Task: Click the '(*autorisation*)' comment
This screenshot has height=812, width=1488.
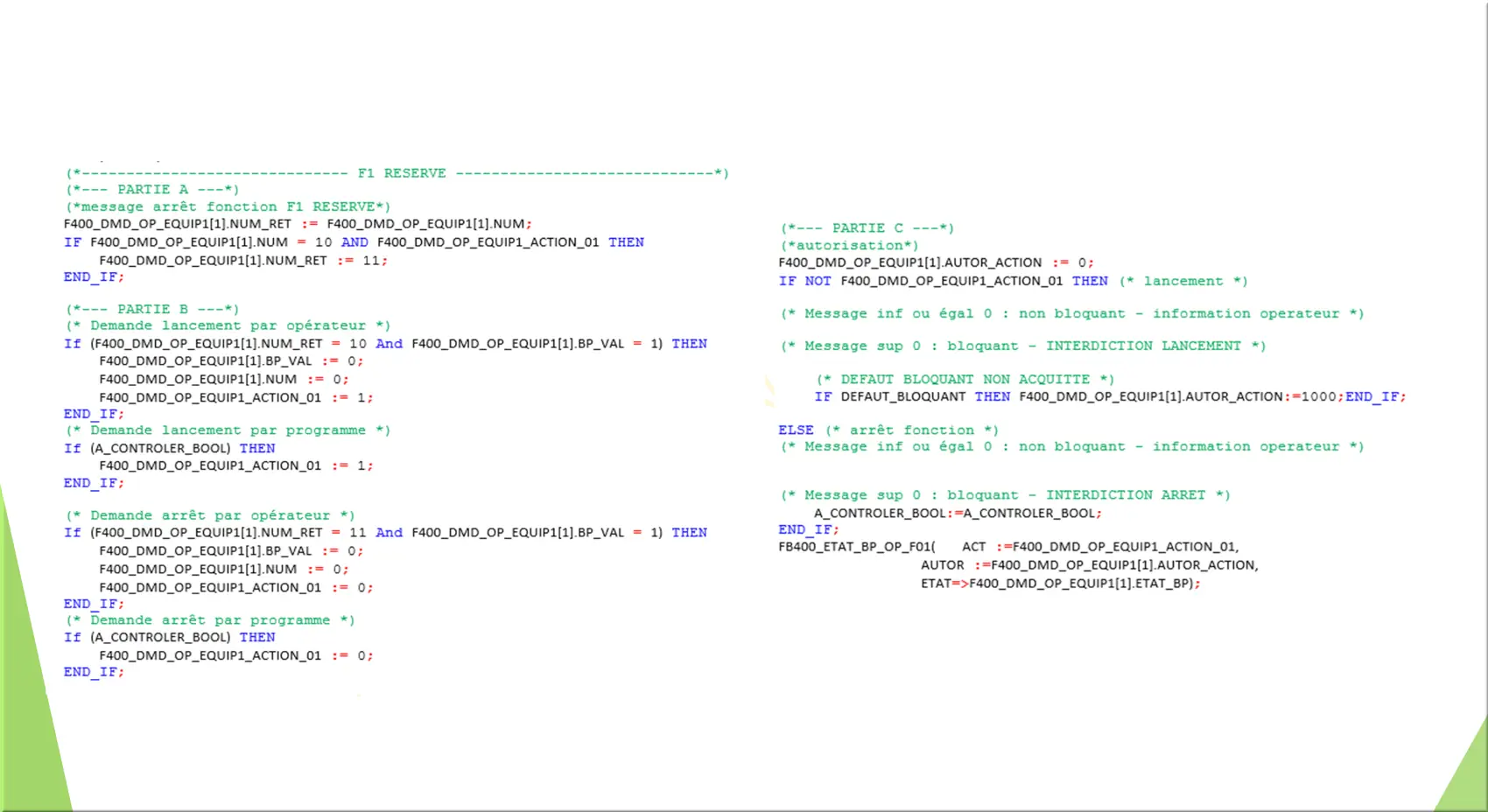Action: 850,246
